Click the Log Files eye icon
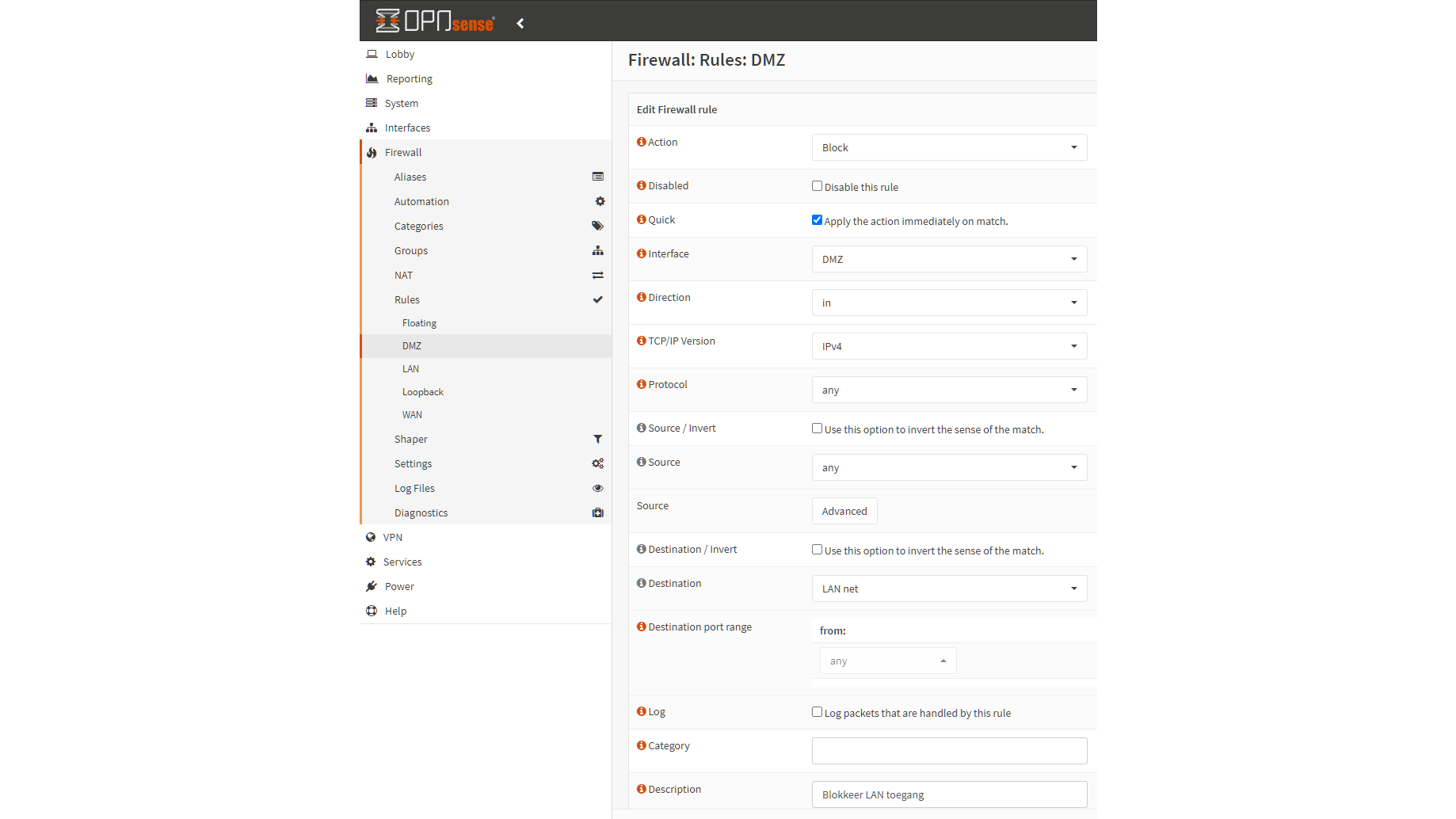This screenshot has height=819, width=1456. [597, 488]
